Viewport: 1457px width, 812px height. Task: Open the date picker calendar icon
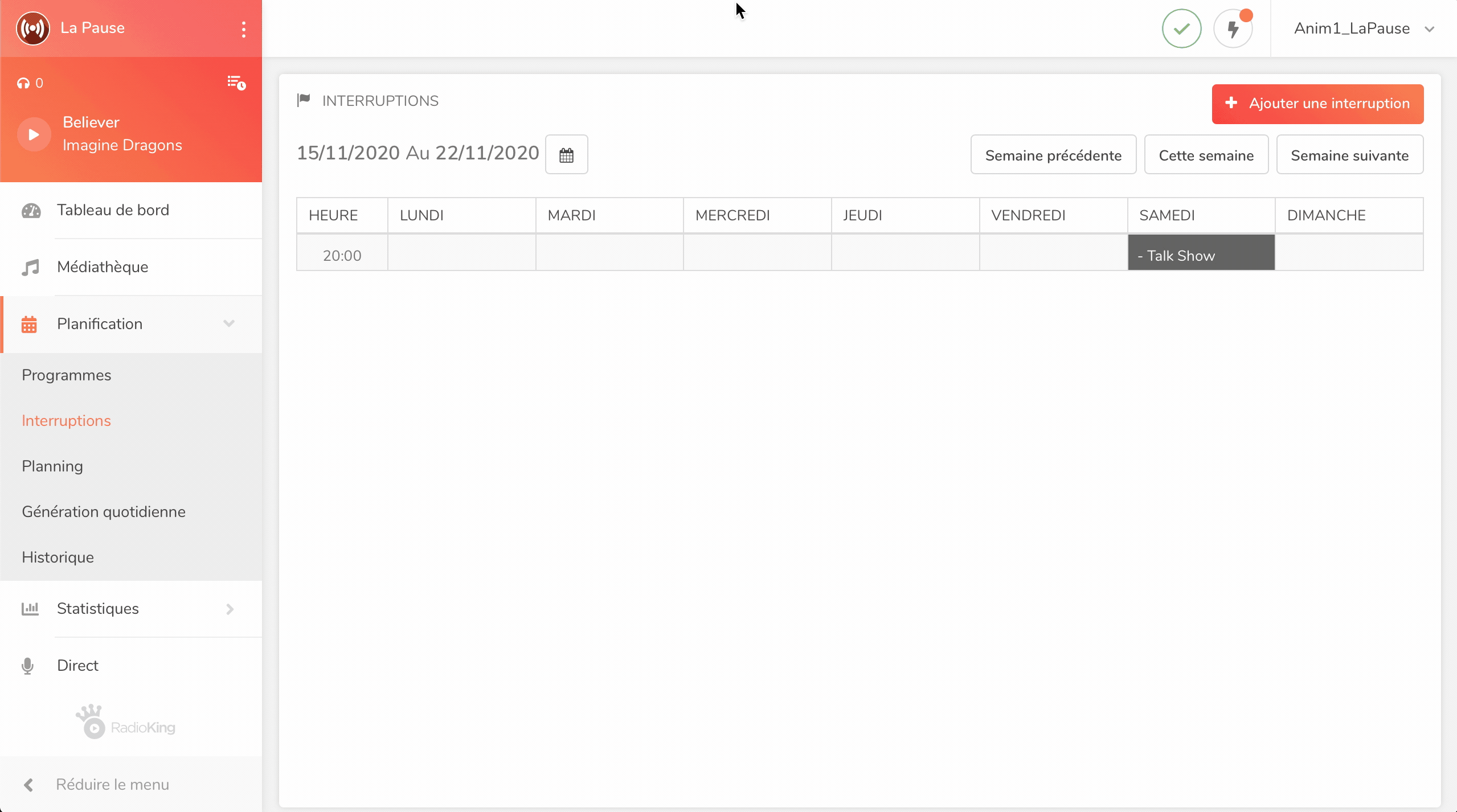coord(566,154)
